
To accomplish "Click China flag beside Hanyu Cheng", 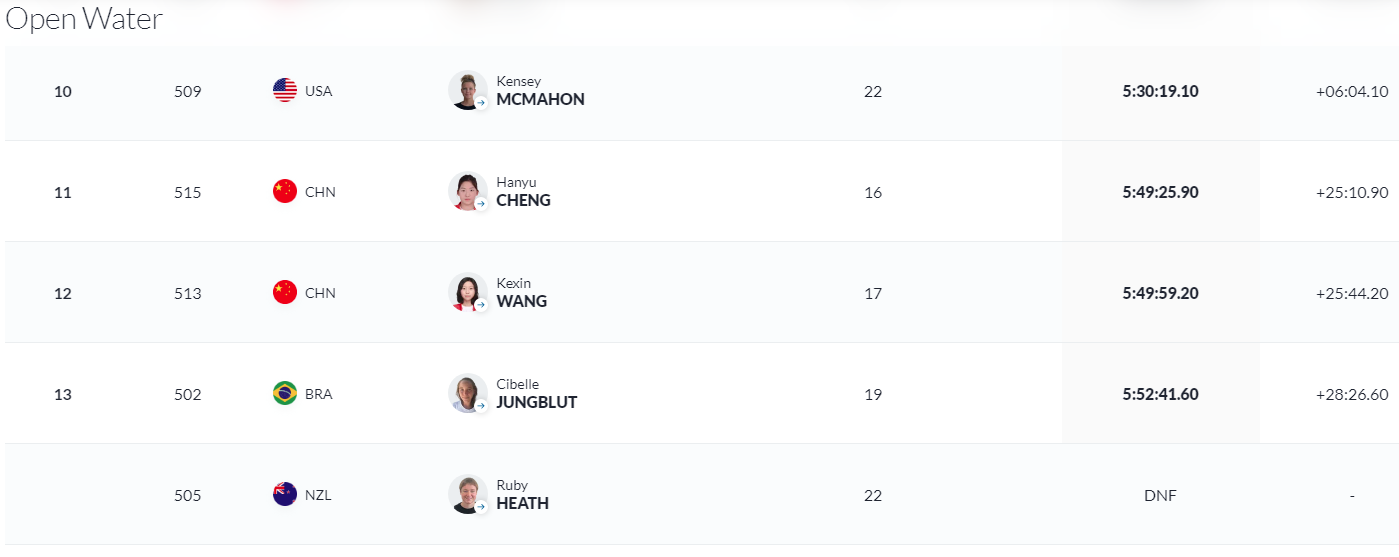I will [x=285, y=191].
